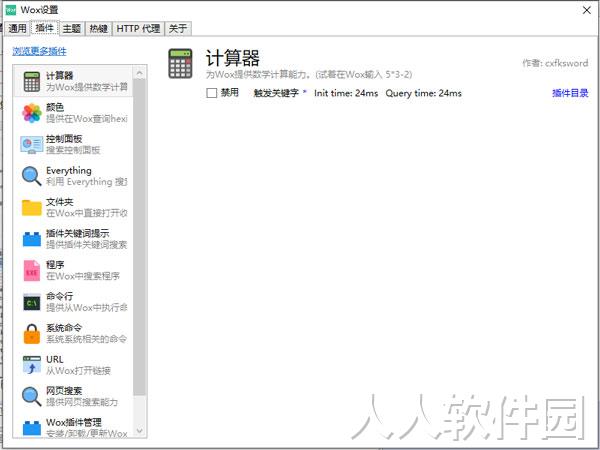
Task: Open the 浏览更多插件 browse more plugins link
Action: pos(39,51)
